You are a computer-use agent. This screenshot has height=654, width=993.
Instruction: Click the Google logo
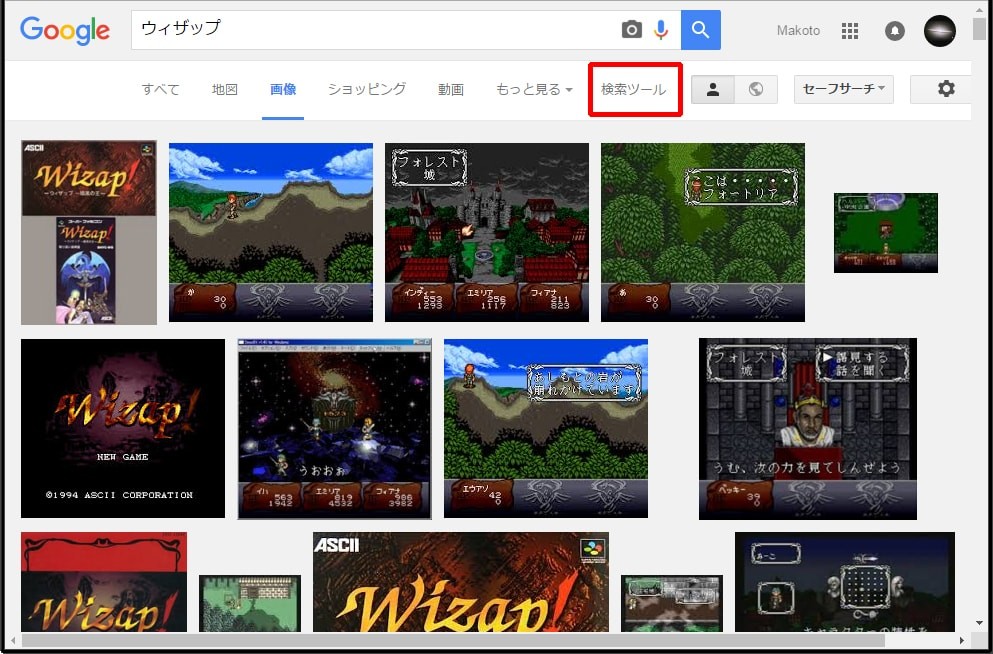click(x=65, y=30)
